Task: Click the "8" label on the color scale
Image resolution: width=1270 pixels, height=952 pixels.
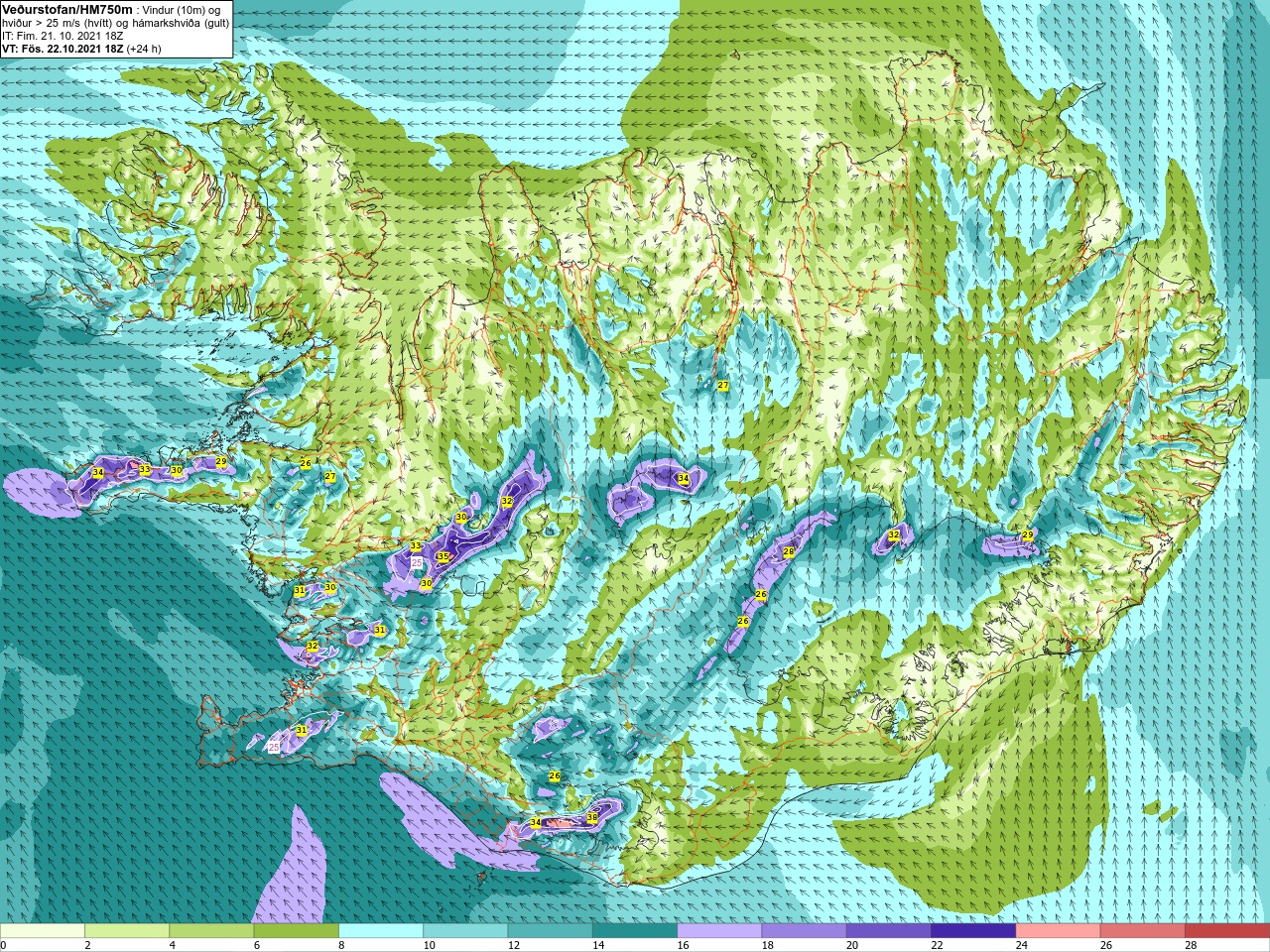Action: tap(341, 945)
